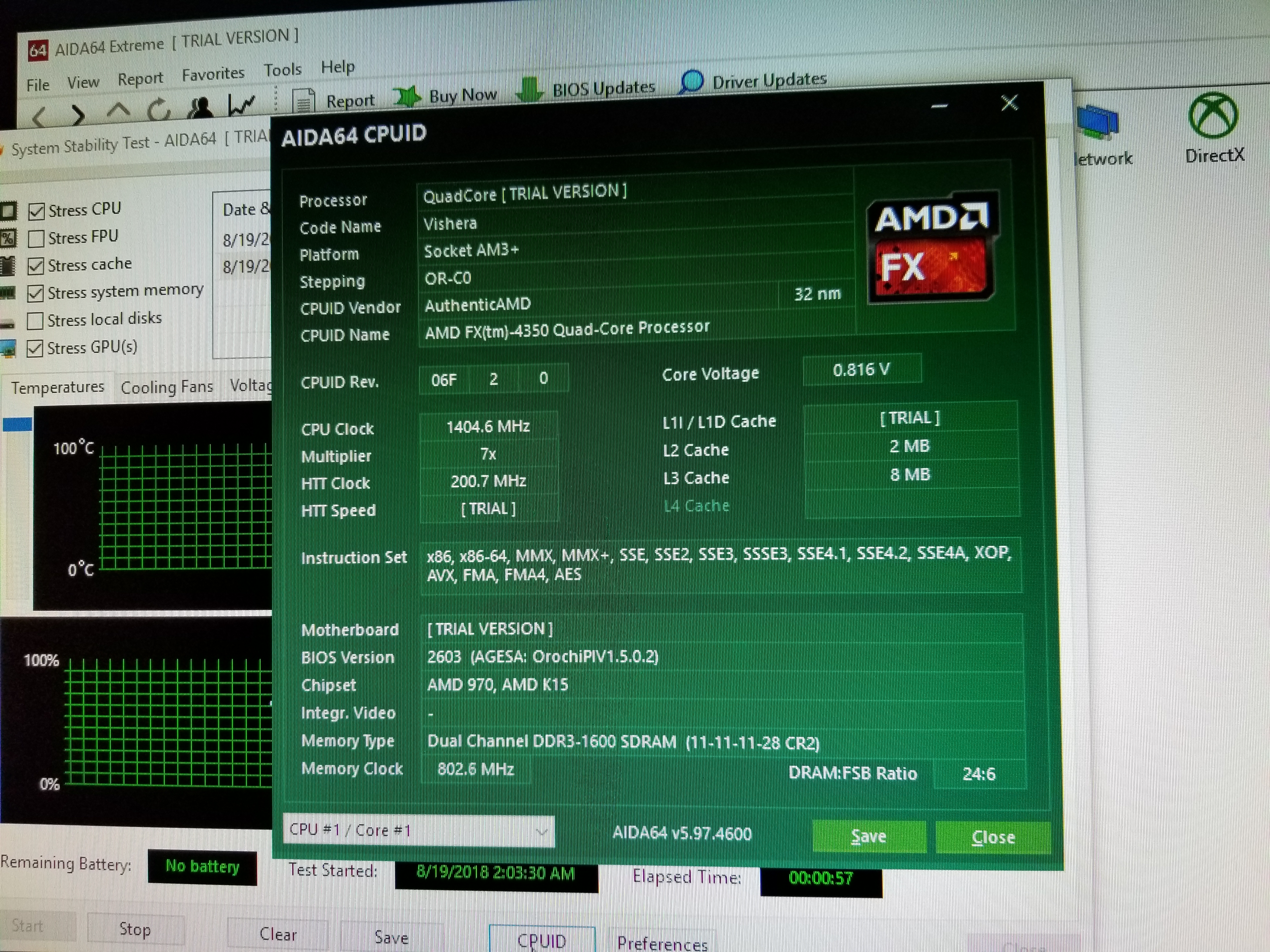Click the BIOS Updates toolbar button
Screen dimensions: 1270x952
click(587, 89)
